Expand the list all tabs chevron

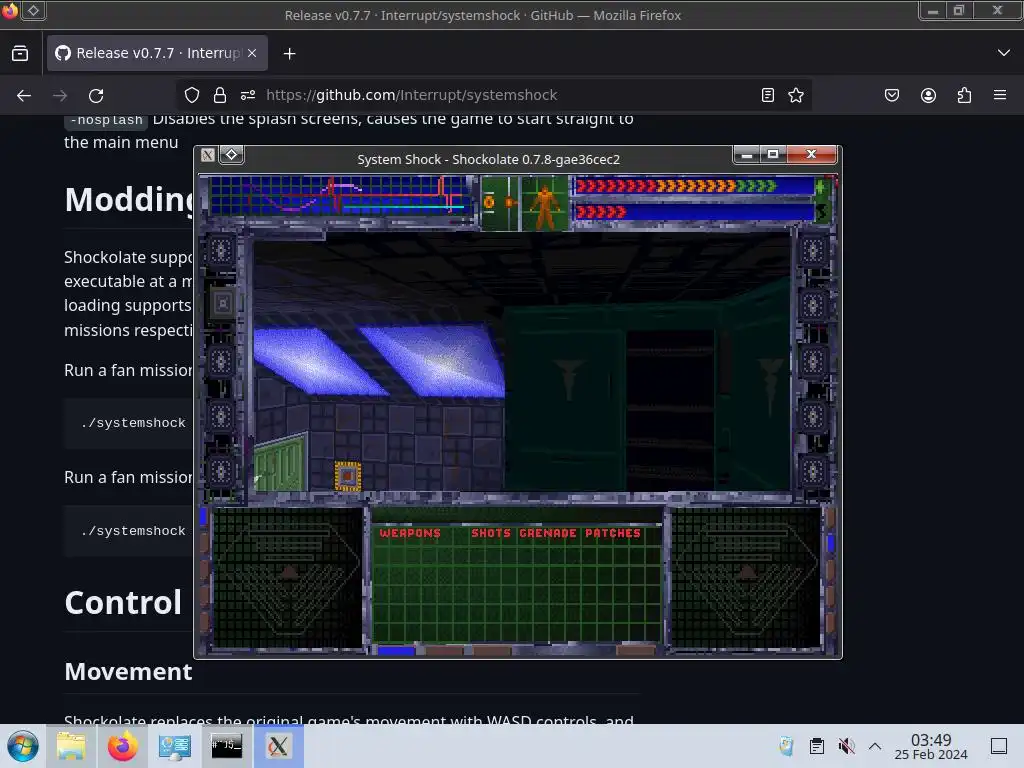coord(1004,53)
